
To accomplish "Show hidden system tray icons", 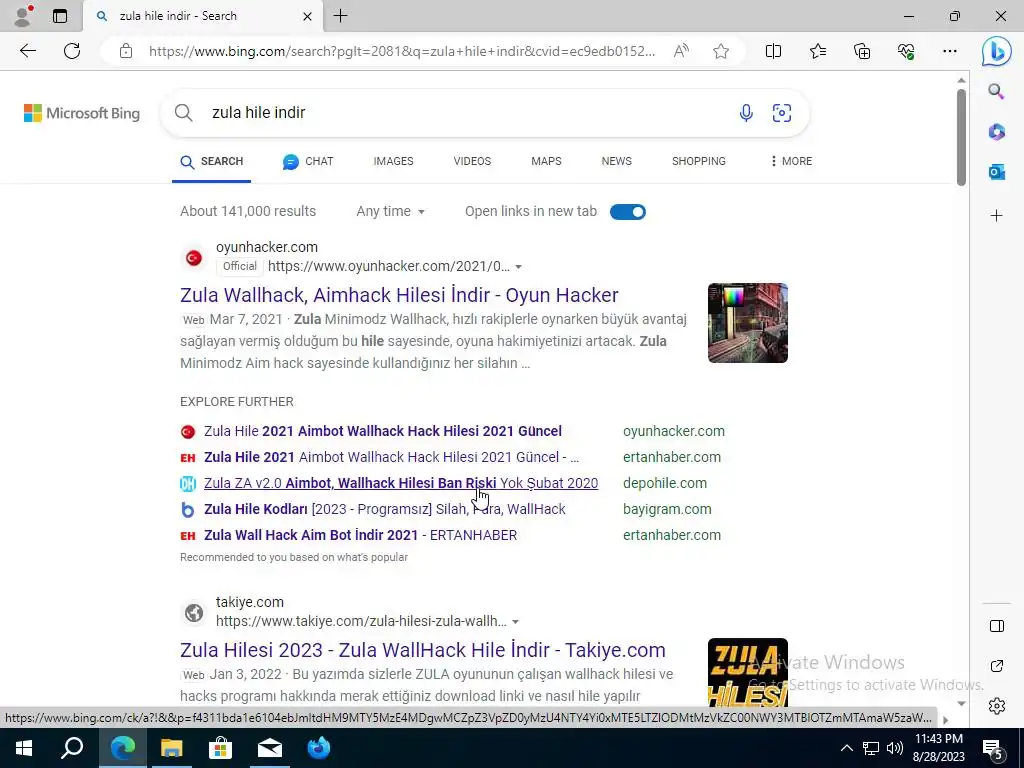I will tap(846, 748).
